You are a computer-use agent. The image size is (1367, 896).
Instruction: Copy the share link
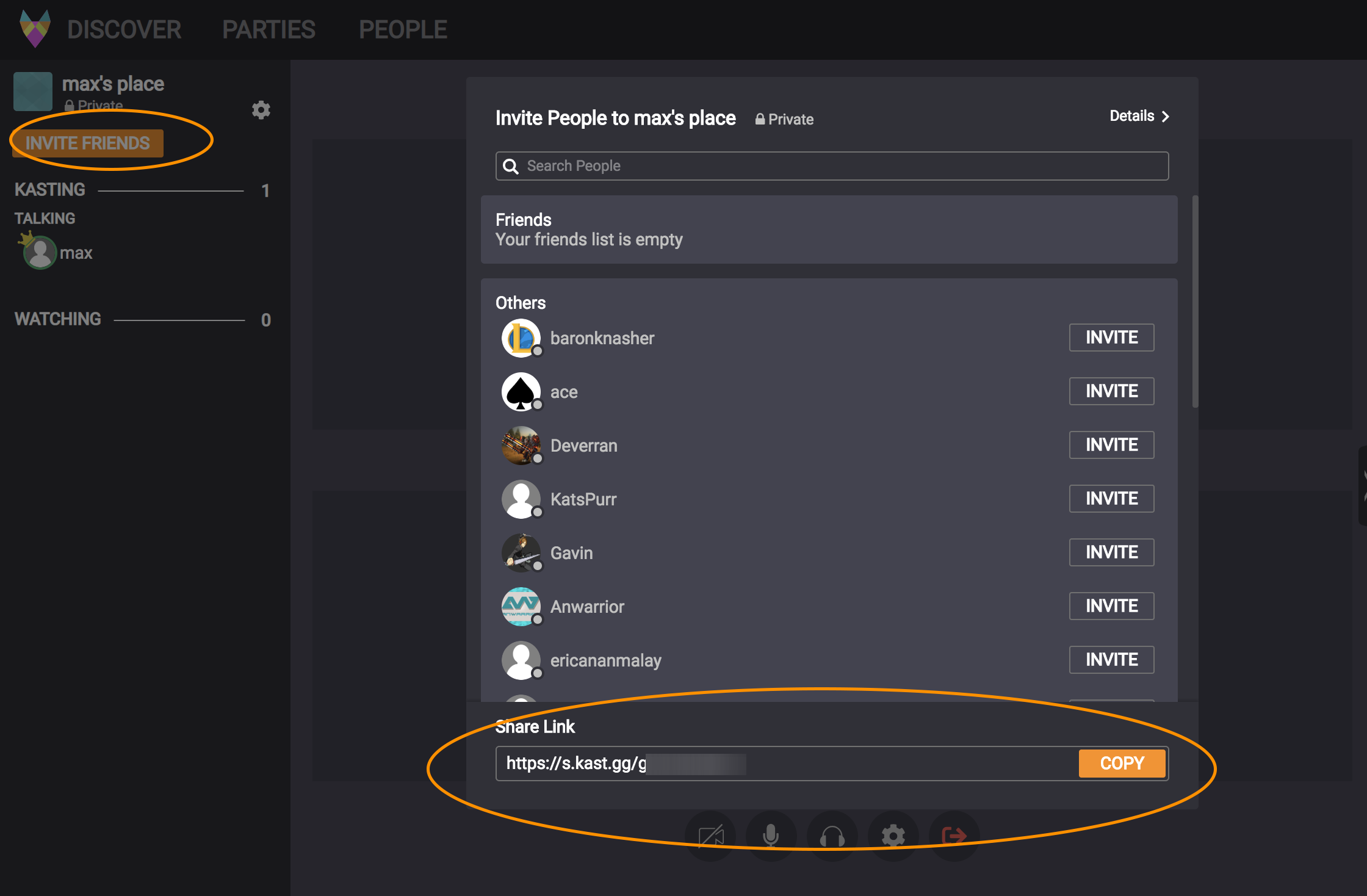tap(1122, 764)
